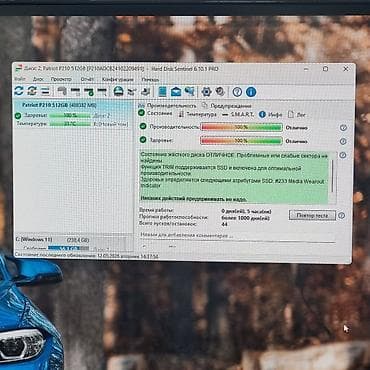This screenshot has height=370, width=370.
Task: Switch to the Производительность tab
Action: [168, 106]
